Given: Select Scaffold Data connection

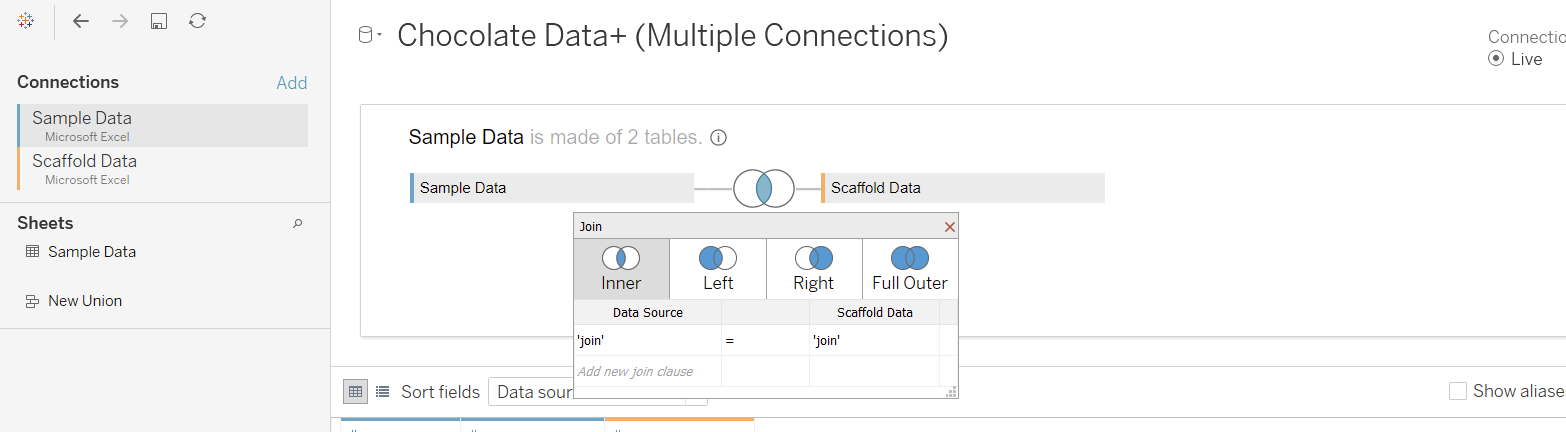Looking at the screenshot, I should coord(84,161).
